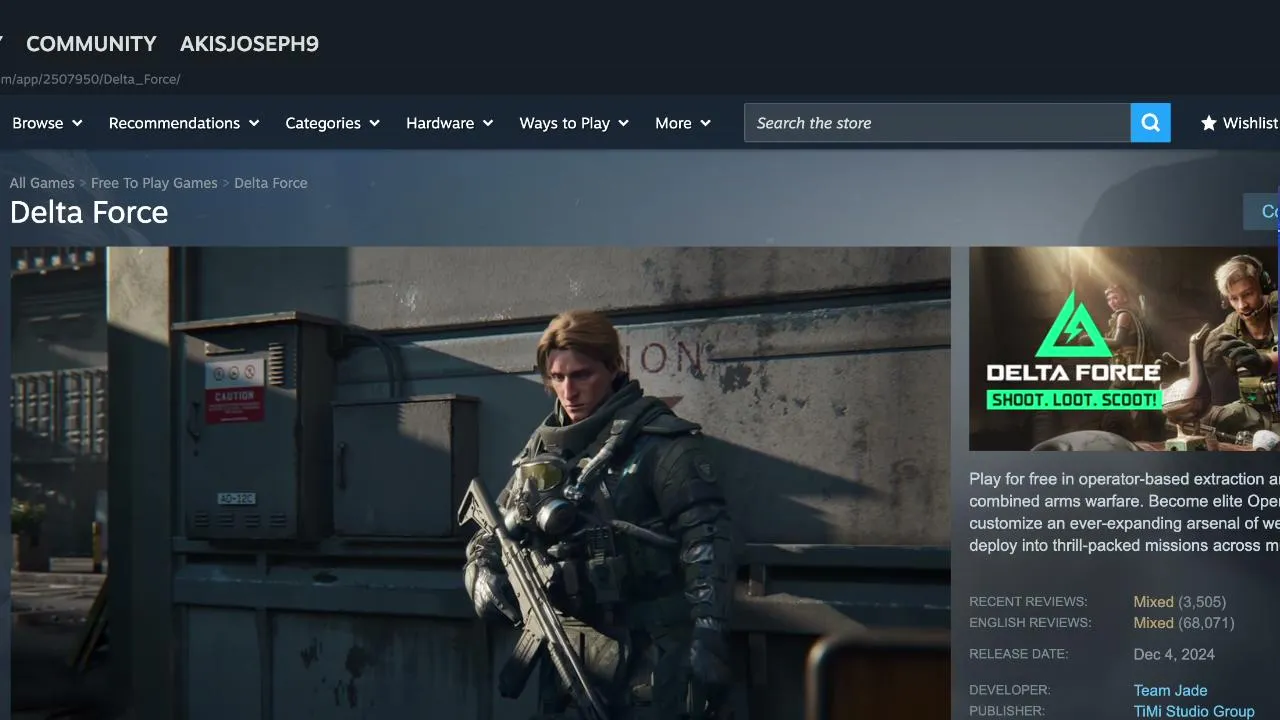Click the Delta Force page title
The image size is (1280, 720).
coord(89,212)
